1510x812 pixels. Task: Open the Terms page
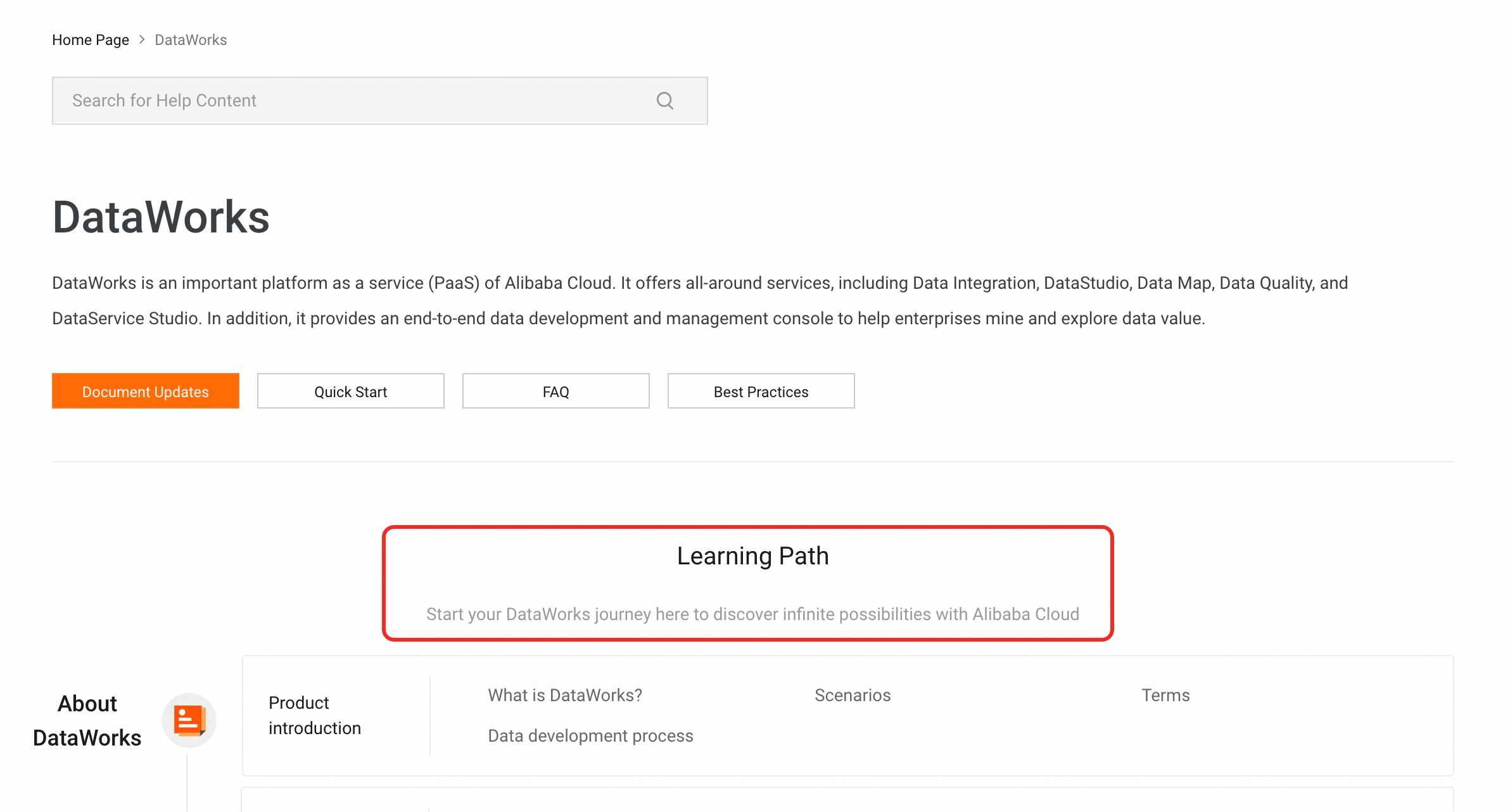(x=1165, y=695)
